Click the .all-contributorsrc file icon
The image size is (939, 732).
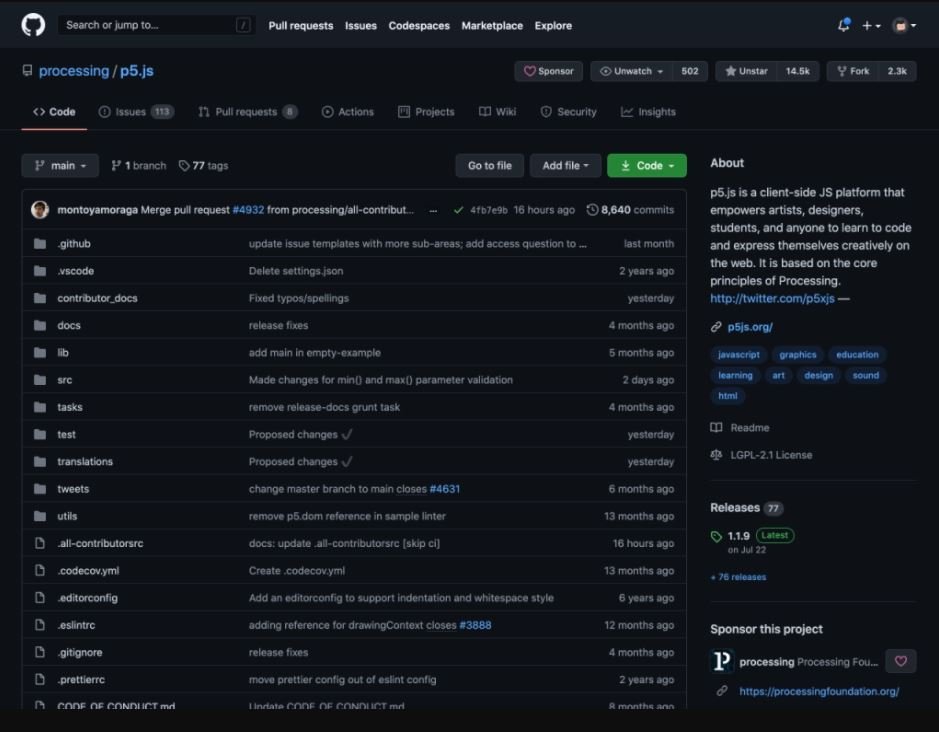(x=40, y=543)
